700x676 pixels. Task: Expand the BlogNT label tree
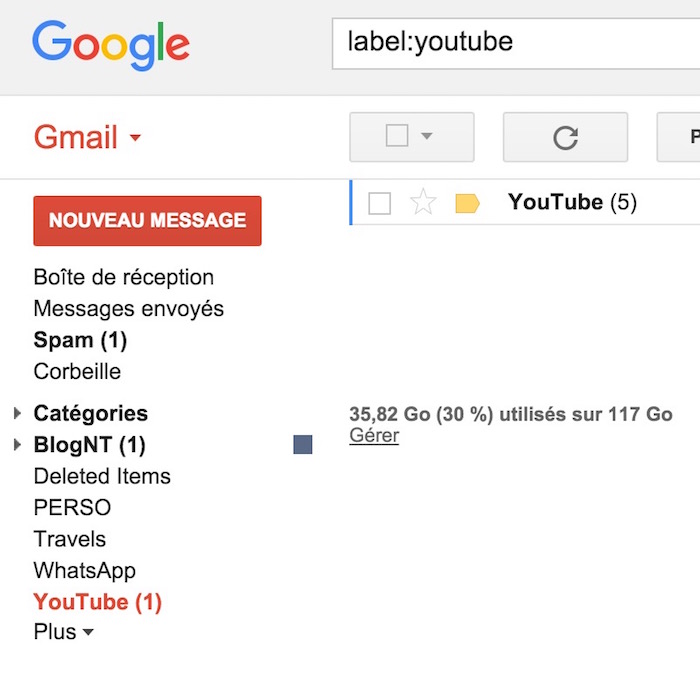pos(18,445)
